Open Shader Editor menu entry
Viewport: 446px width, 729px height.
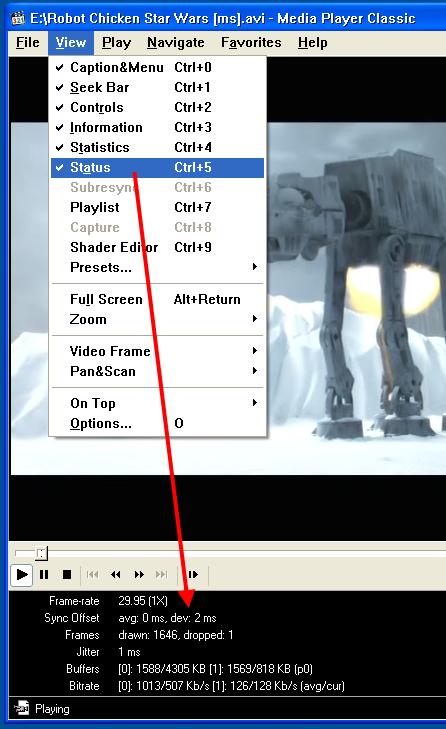click(157, 247)
